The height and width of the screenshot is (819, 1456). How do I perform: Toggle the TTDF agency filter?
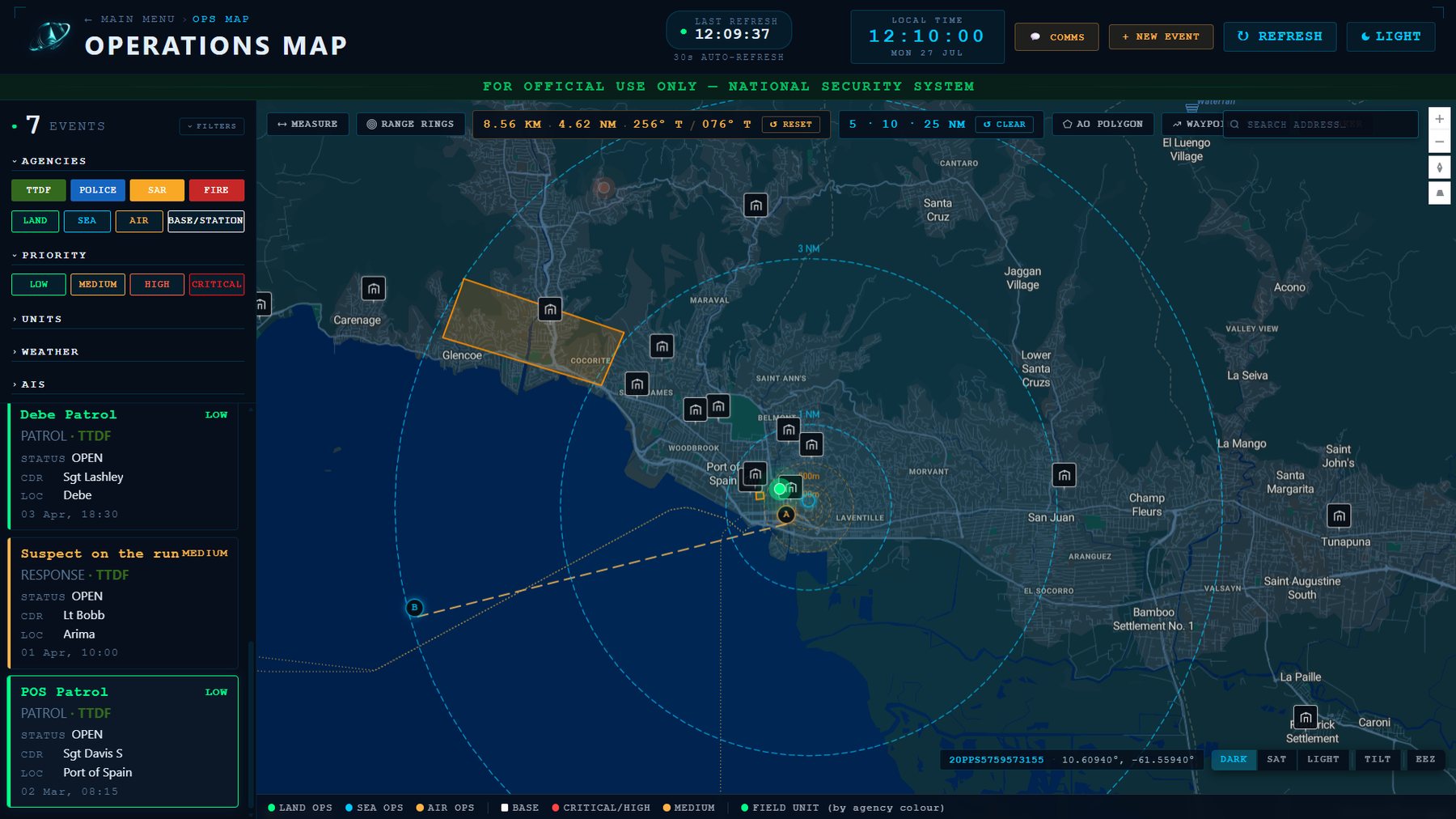39,190
